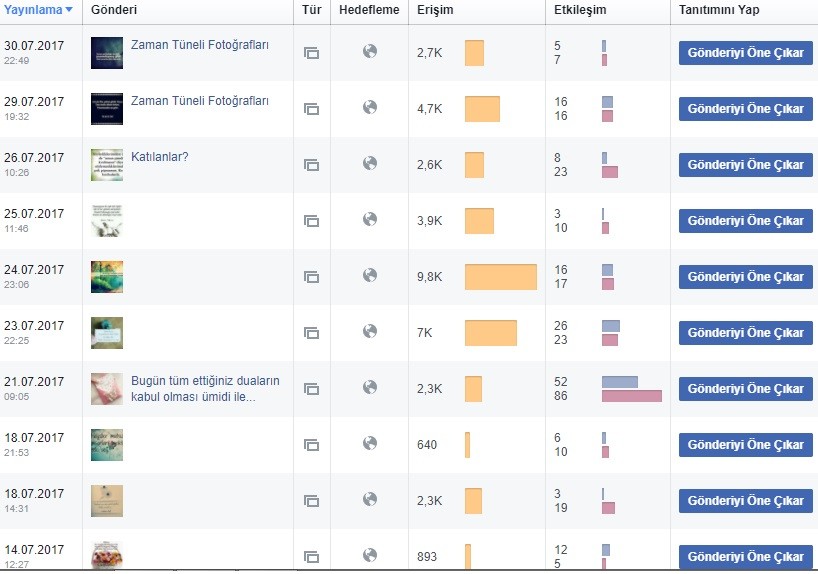Click globe icon for 14.07.2017 post

click(370, 555)
